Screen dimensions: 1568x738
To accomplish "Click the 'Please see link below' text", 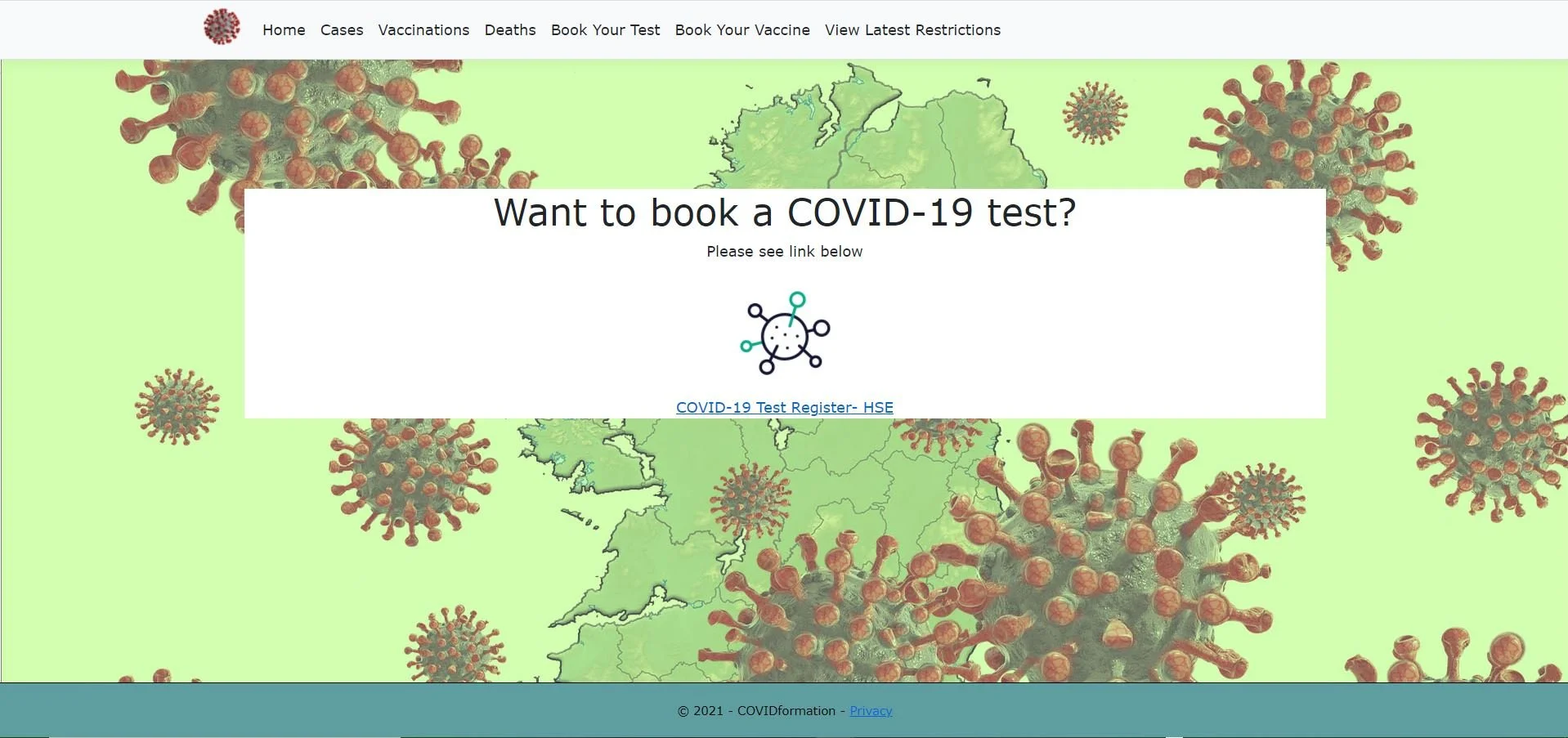I will 785,252.
